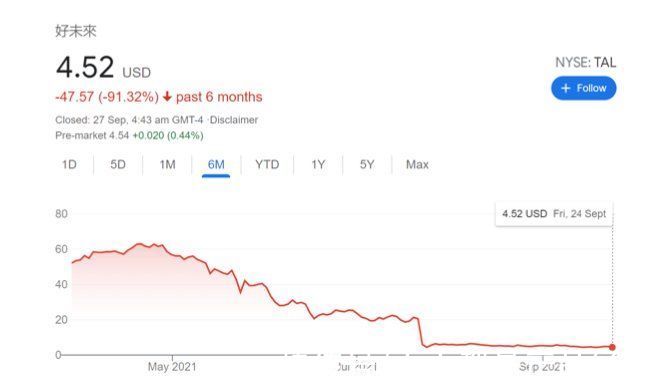Image resolution: width=660 pixels, height=386 pixels.
Task: Choose the 1Y time range tab
Action: click(x=318, y=165)
